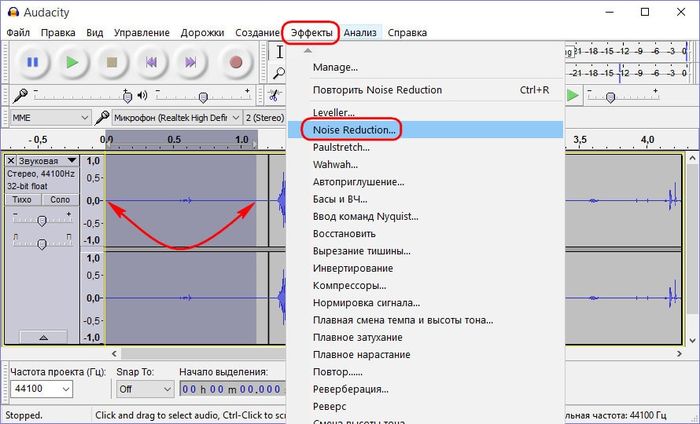Skip to end of the track

[x=191, y=62]
